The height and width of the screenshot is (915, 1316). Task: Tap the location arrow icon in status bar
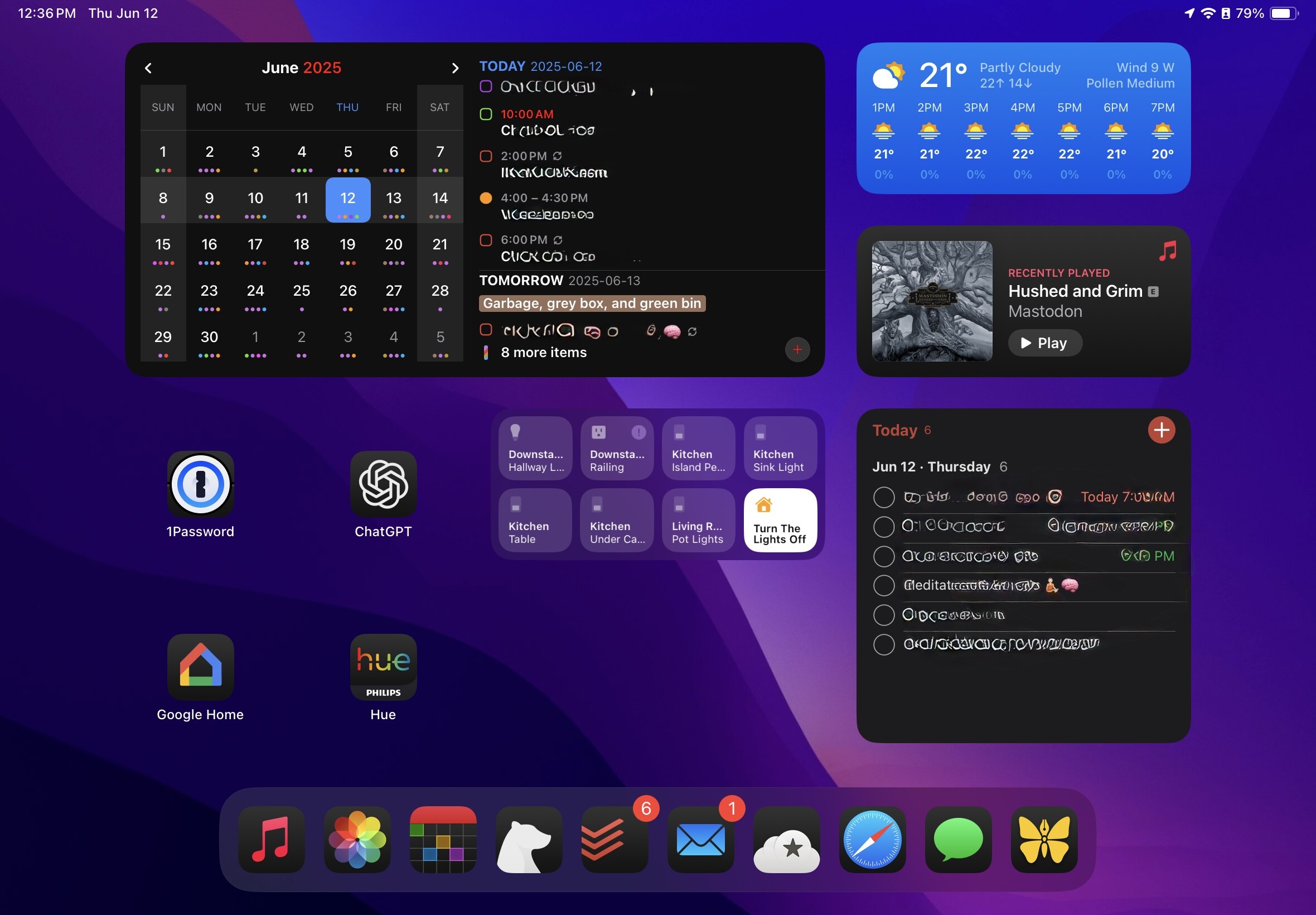tap(1189, 13)
